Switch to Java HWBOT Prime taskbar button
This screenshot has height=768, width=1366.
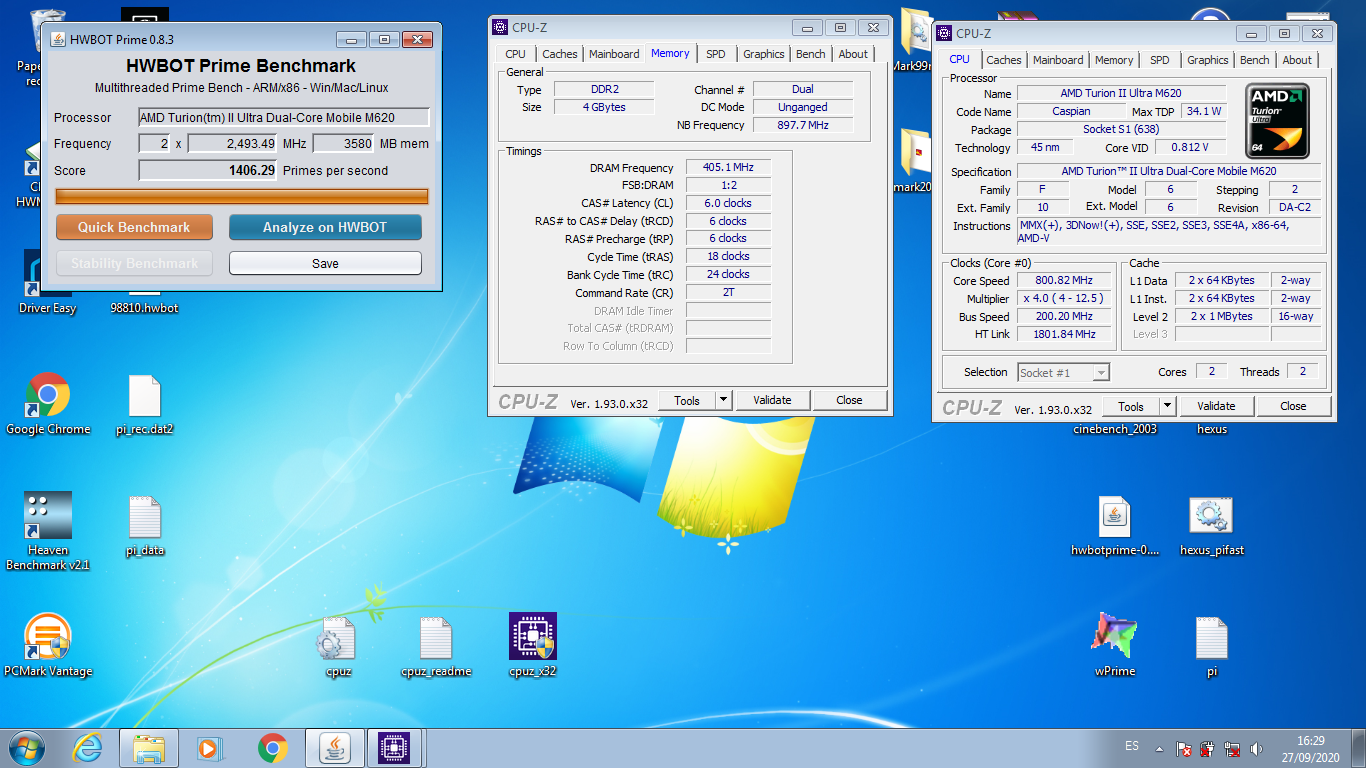pyautogui.click(x=334, y=747)
